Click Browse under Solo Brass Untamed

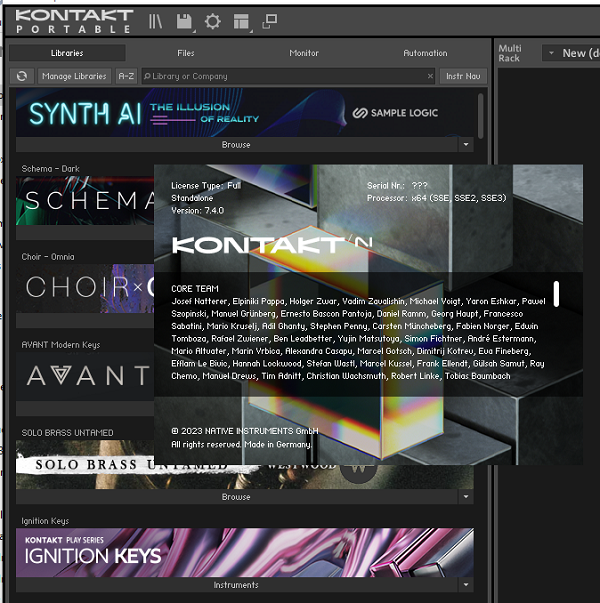[x=236, y=497]
